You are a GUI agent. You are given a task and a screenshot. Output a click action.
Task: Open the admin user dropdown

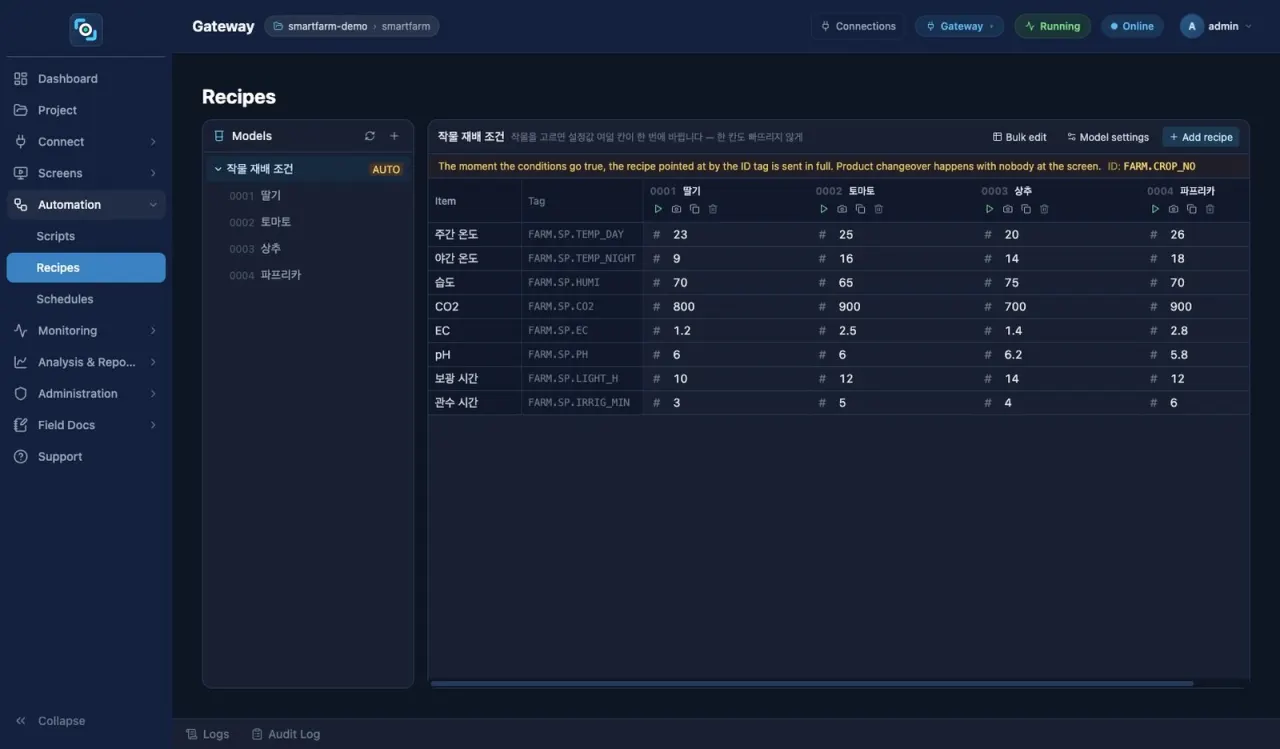pos(1216,26)
